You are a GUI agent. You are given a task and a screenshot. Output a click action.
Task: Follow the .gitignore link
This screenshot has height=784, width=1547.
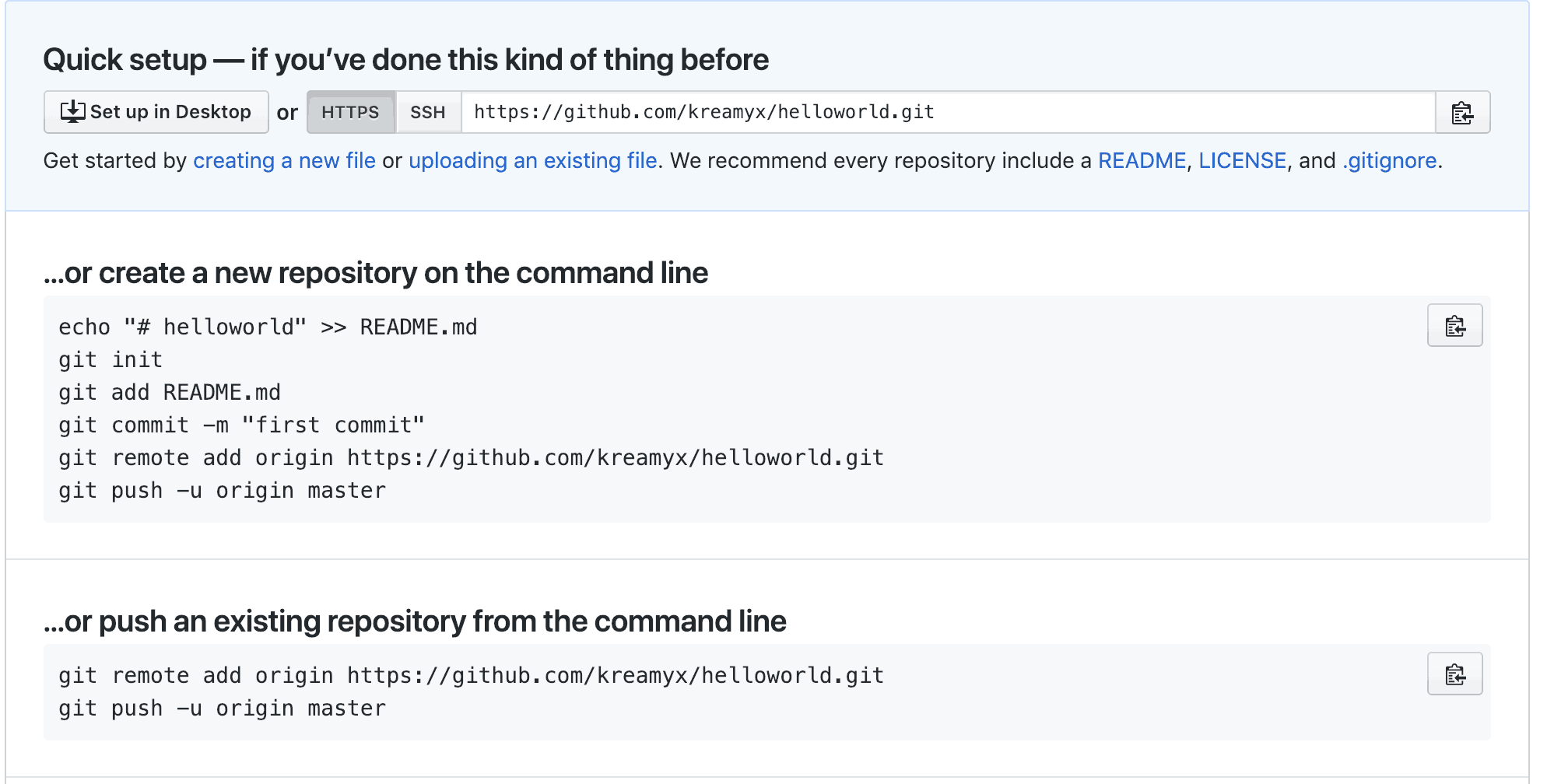(x=1390, y=160)
